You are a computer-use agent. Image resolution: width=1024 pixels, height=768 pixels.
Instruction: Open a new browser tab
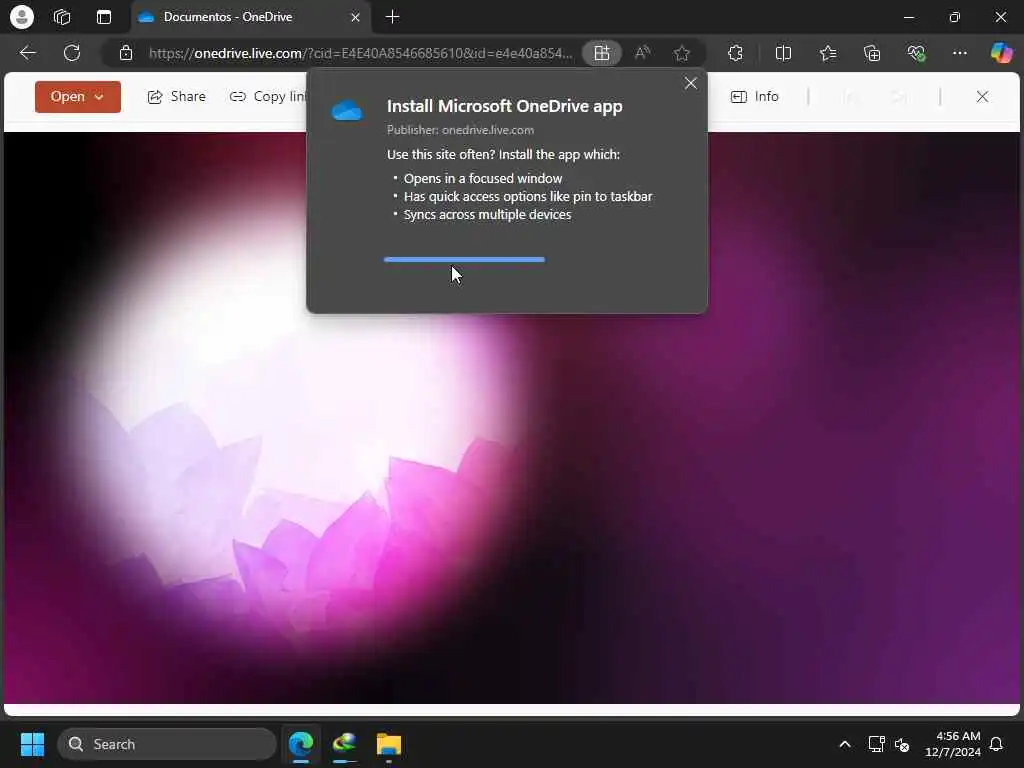tap(392, 17)
